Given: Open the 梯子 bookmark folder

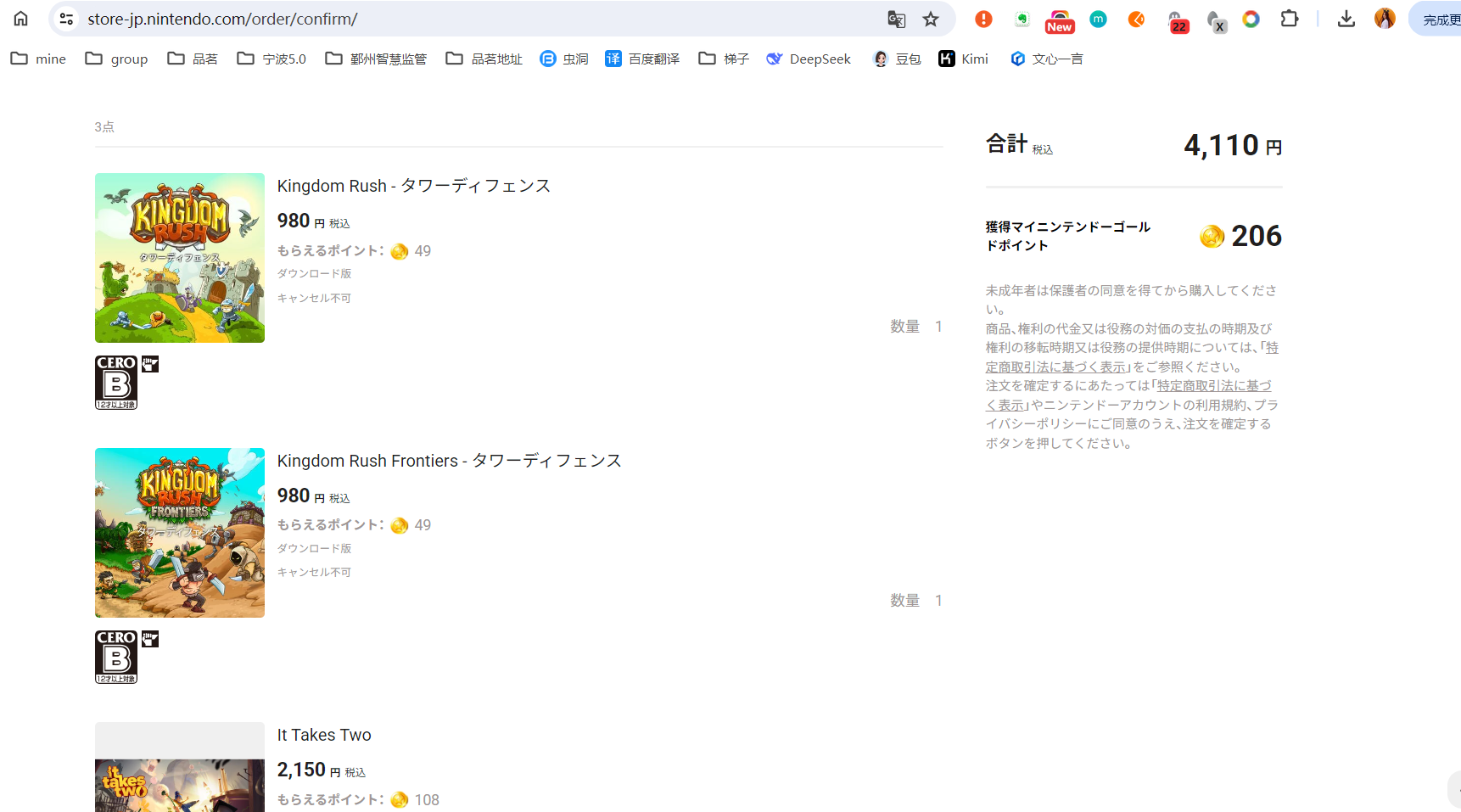Looking at the screenshot, I should click(724, 59).
